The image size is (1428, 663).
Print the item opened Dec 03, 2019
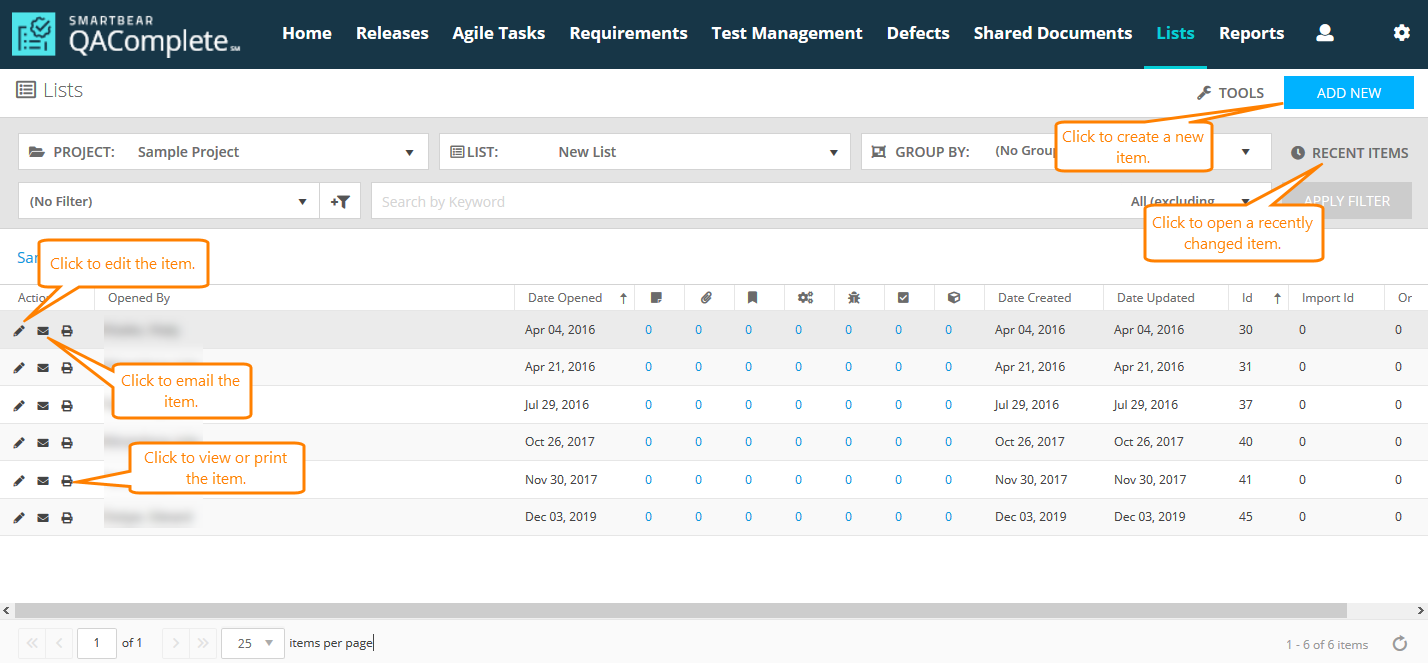coord(67,518)
